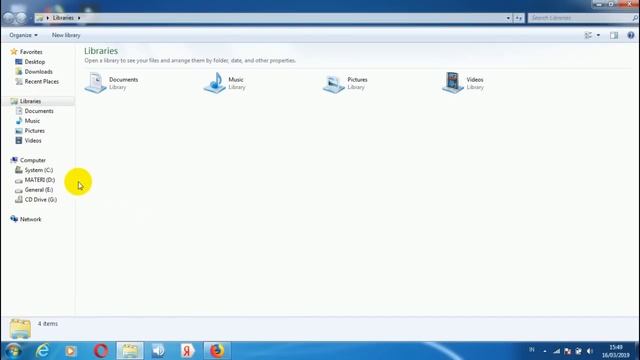Screen dimensions: 640x360
Task: Open System (C:) drive in the sidebar
Action: (39, 170)
